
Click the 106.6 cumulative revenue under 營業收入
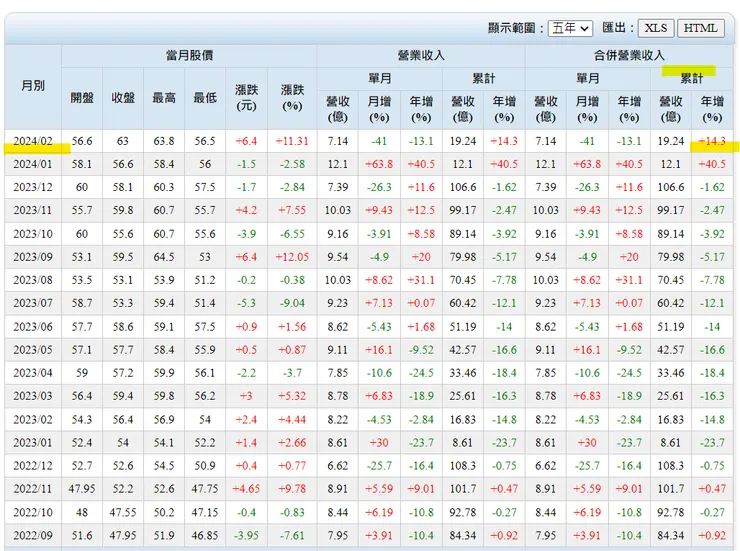tap(462, 187)
